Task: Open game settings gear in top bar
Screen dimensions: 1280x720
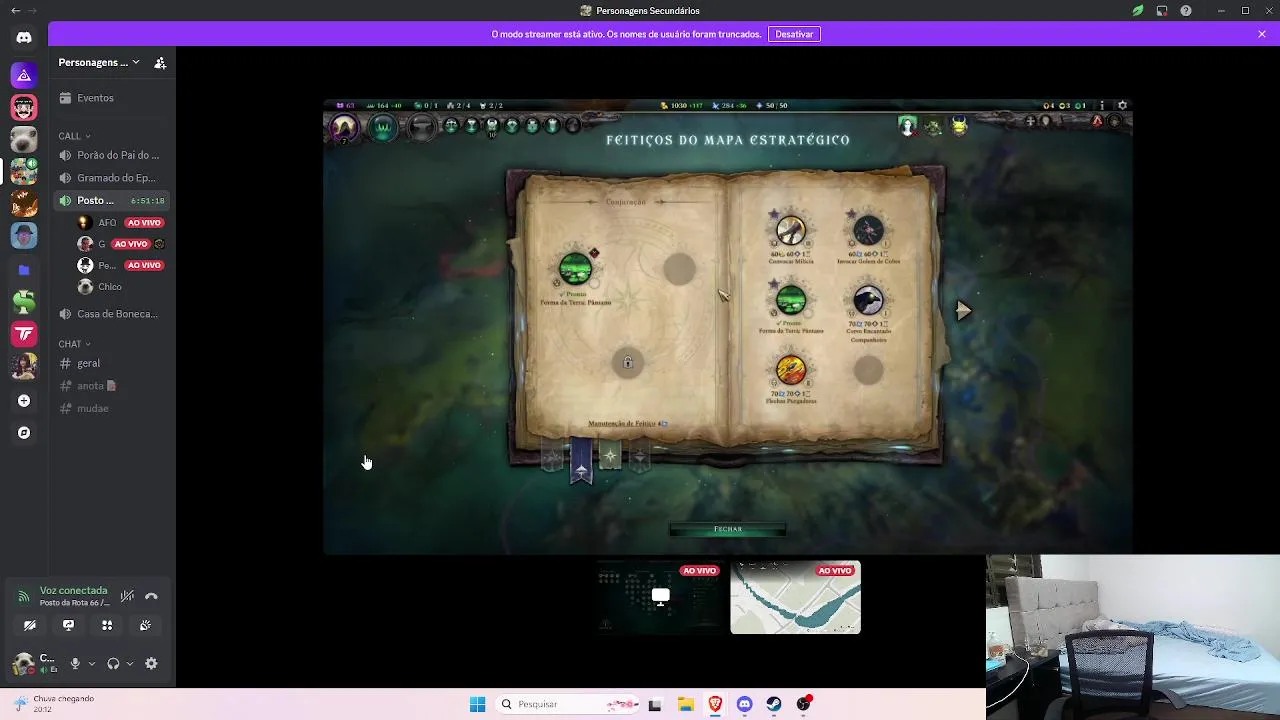Action: pos(1122,105)
